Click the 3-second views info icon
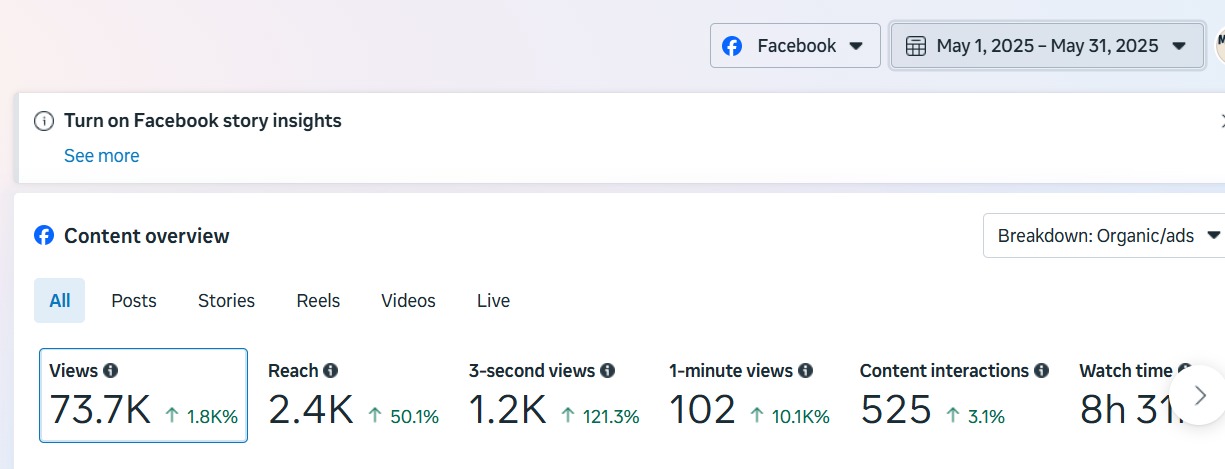Image resolution: width=1225 pixels, height=469 pixels. (x=607, y=371)
